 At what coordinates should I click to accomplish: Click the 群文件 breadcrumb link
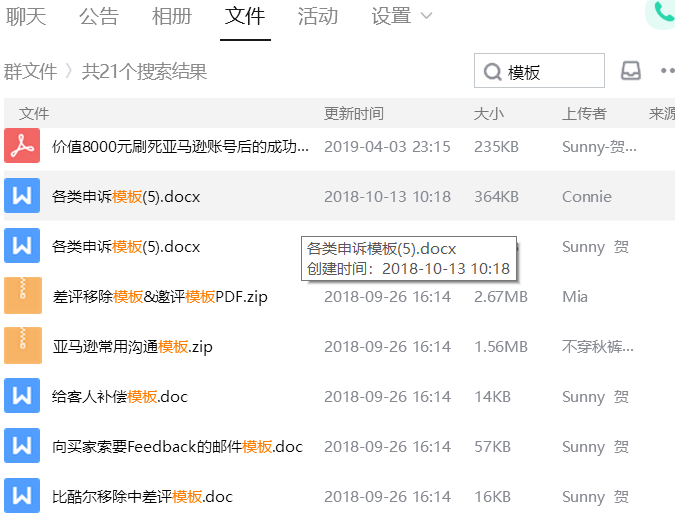pos(30,71)
